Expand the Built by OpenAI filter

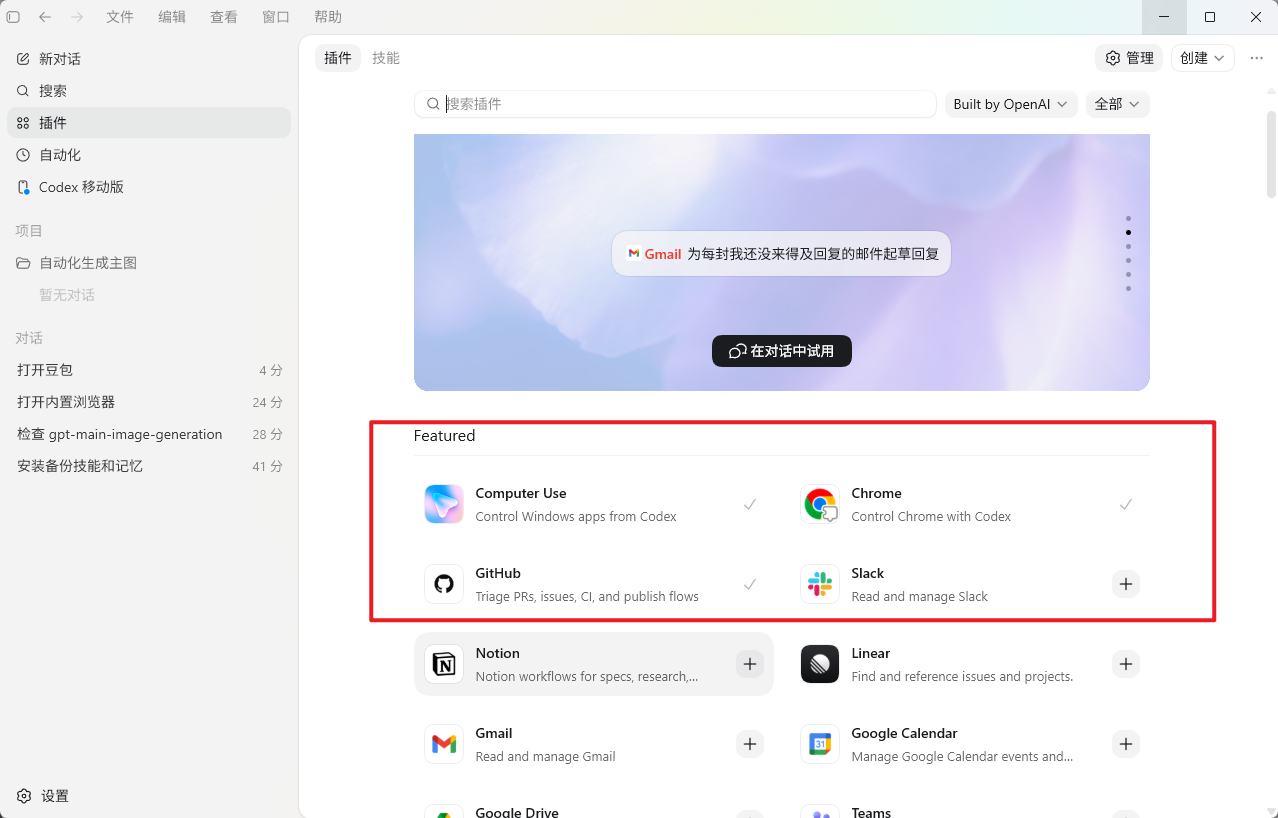1011,104
